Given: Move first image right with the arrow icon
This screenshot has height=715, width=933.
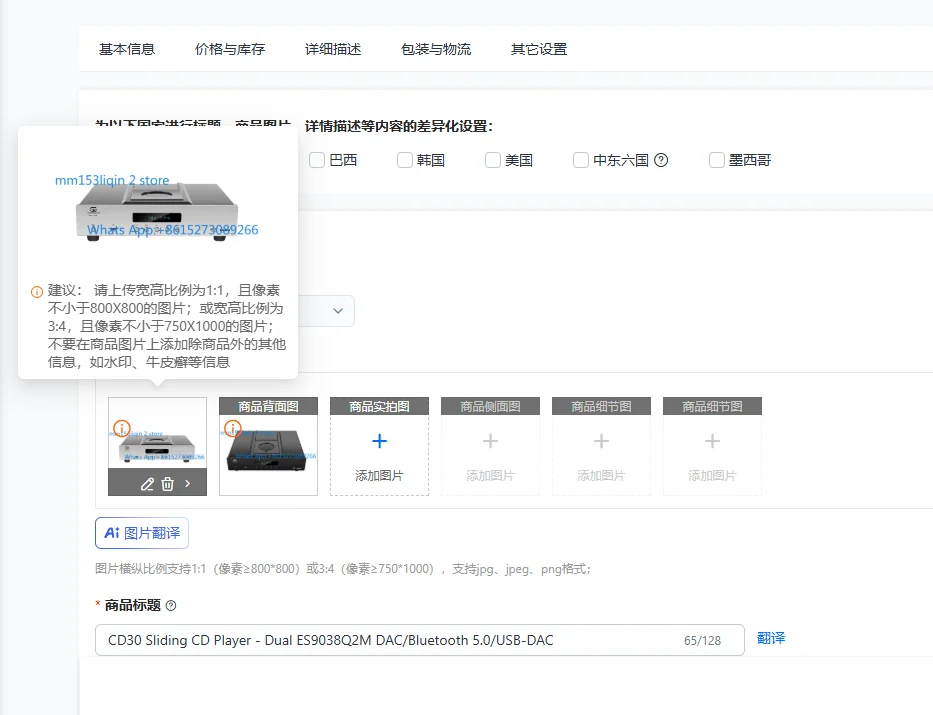Looking at the screenshot, I should click(187, 484).
